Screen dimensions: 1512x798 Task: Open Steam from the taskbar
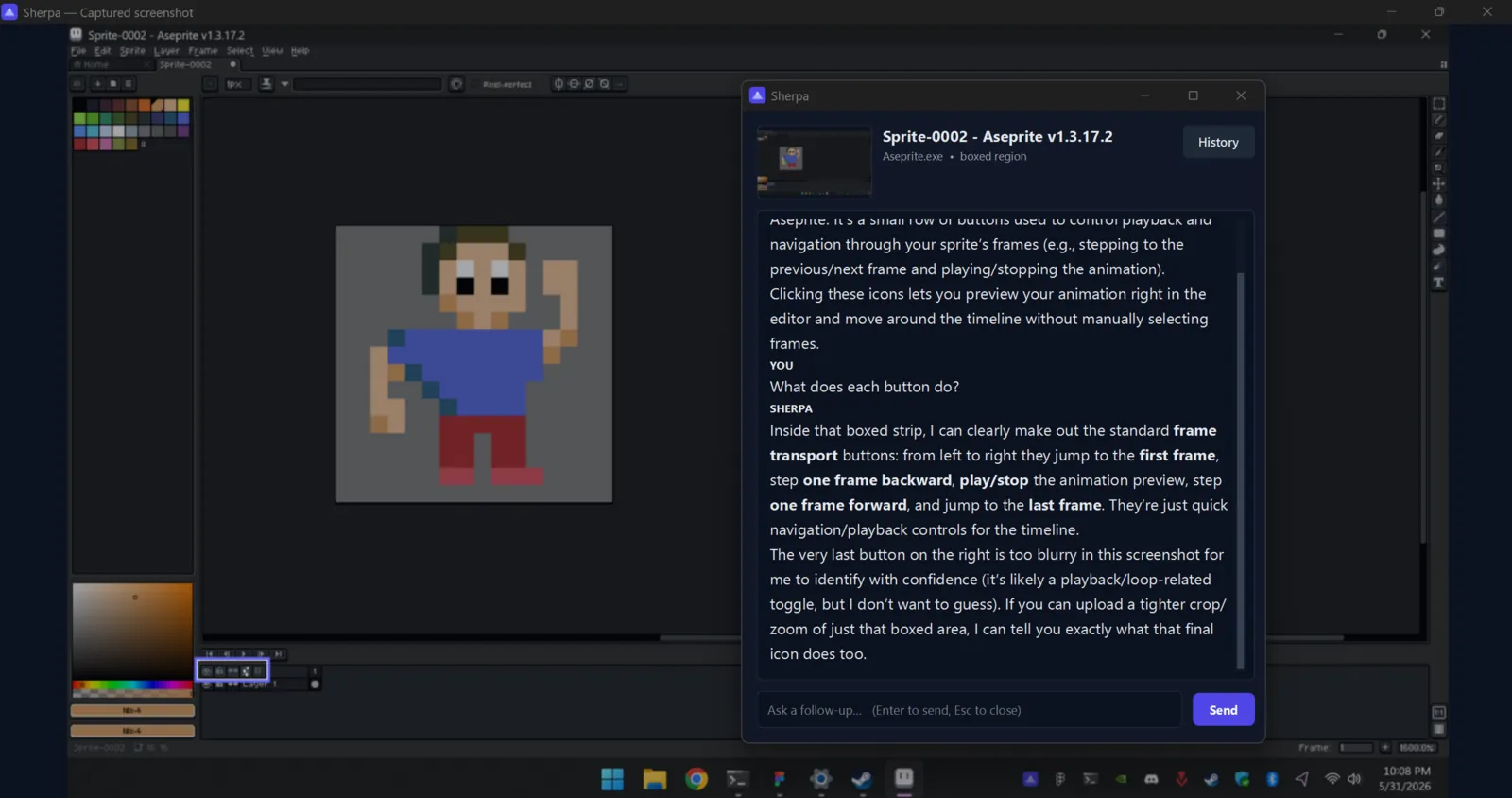[862, 779]
